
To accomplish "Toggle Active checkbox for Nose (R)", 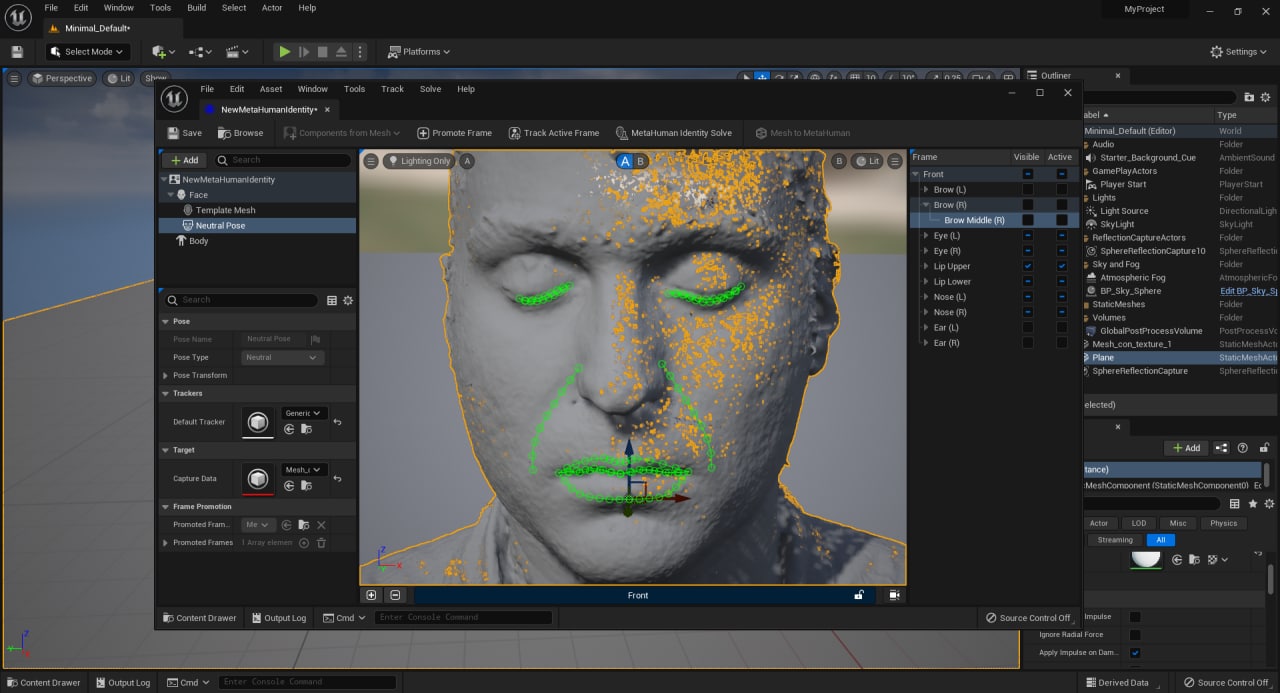I will click(1062, 312).
